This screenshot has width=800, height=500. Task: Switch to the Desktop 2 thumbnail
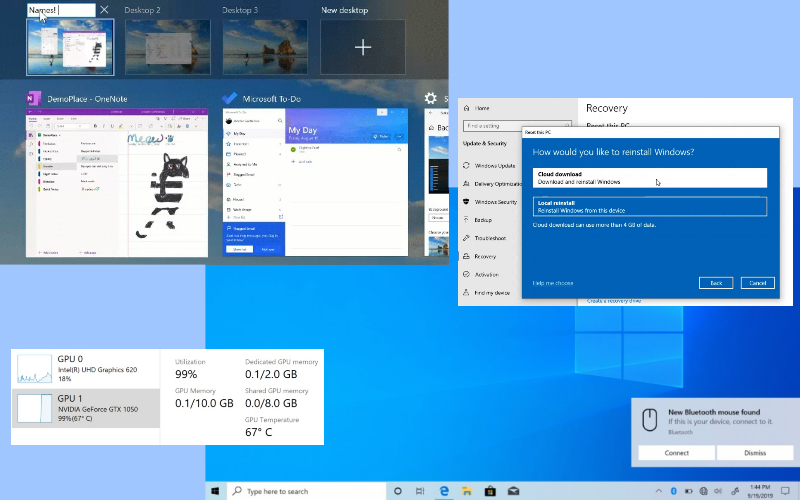pyautogui.click(x=167, y=47)
